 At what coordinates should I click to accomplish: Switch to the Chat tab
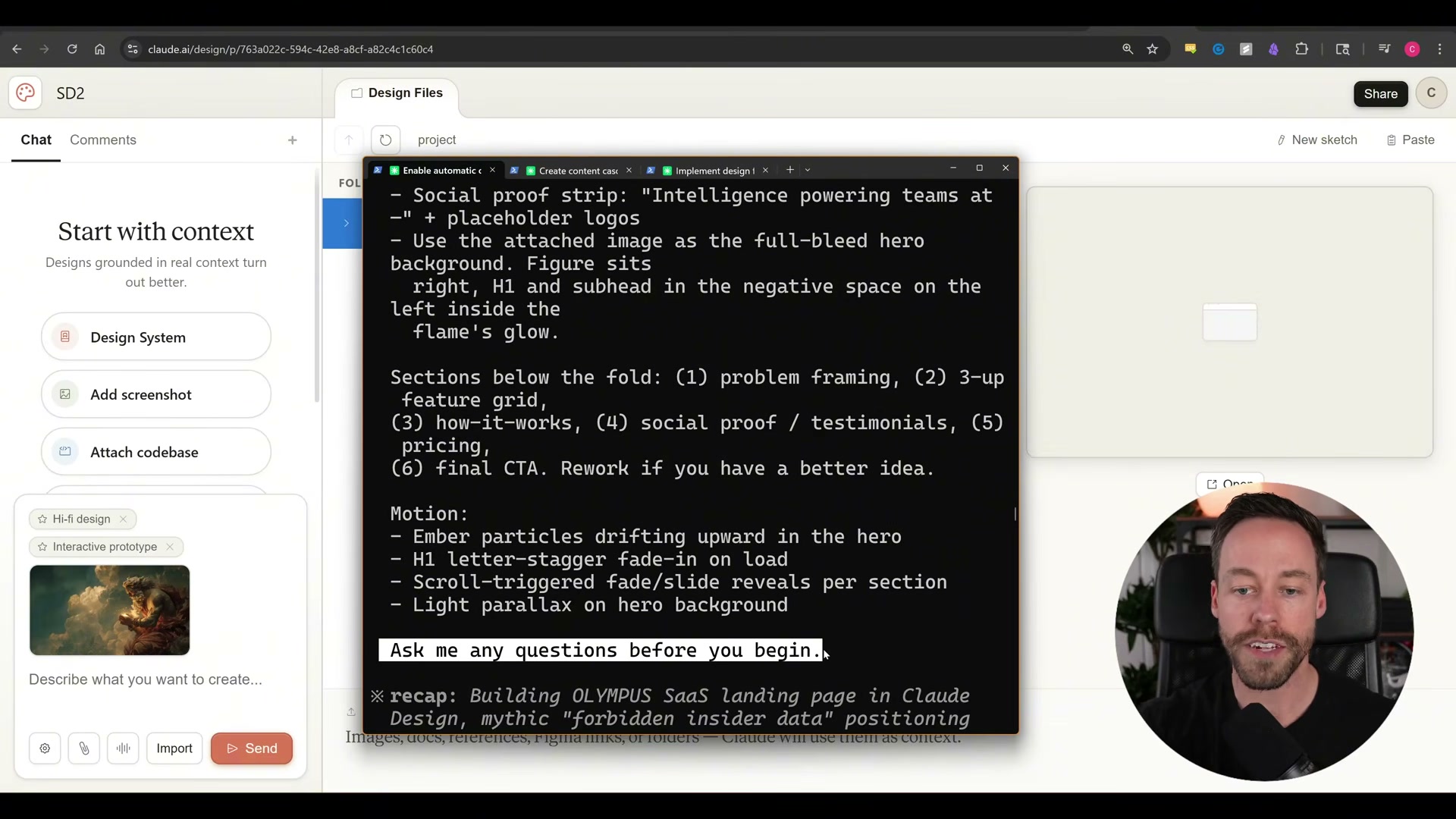click(x=36, y=140)
